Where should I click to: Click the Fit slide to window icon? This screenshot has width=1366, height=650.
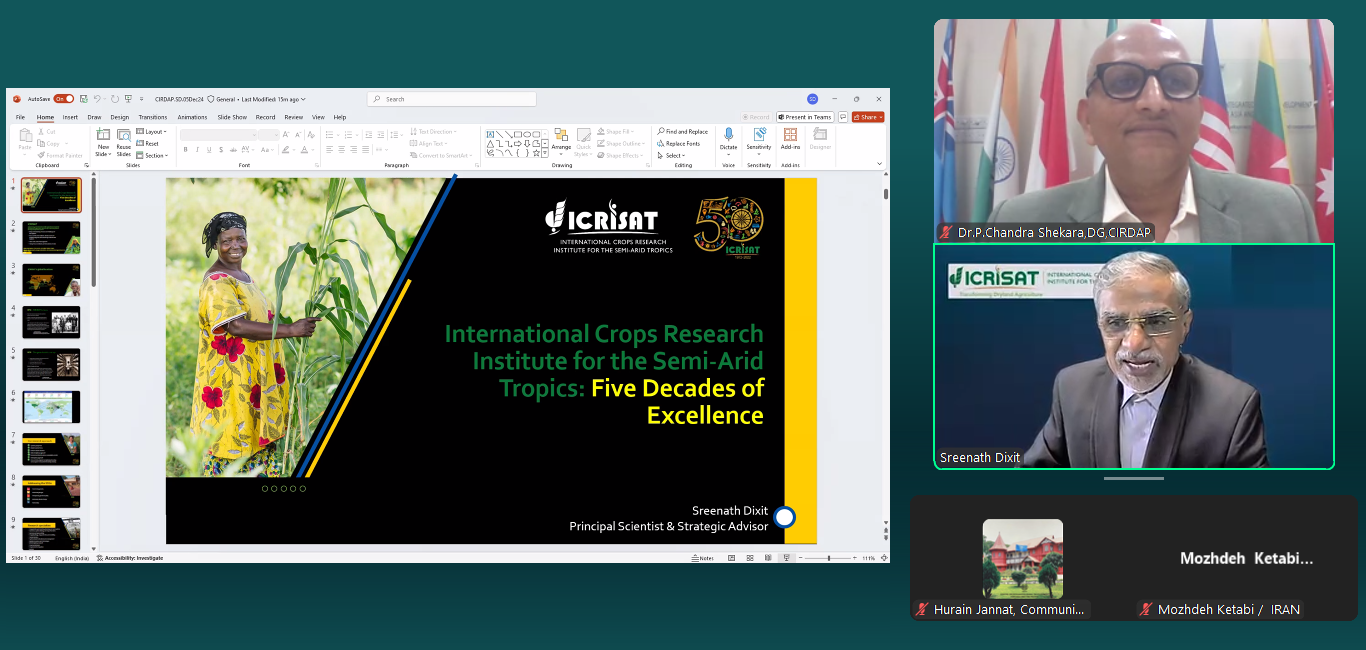click(884, 558)
